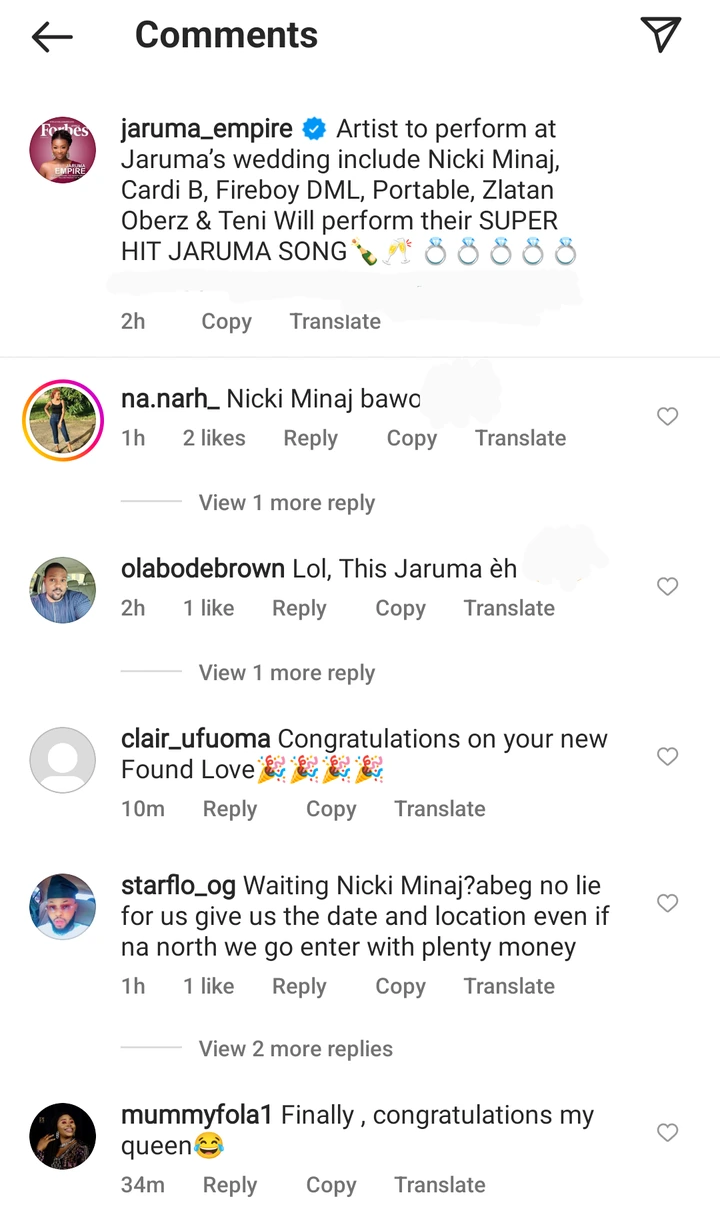This screenshot has height=1207, width=720.
Task: Reply to clair_ufuoma's comment
Action: click(x=230, y=809)
